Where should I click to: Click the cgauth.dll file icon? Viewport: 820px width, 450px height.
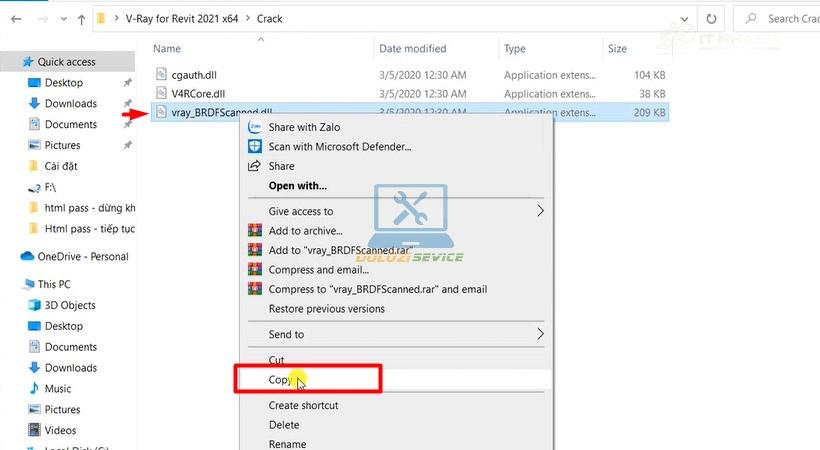click(161, 74)
